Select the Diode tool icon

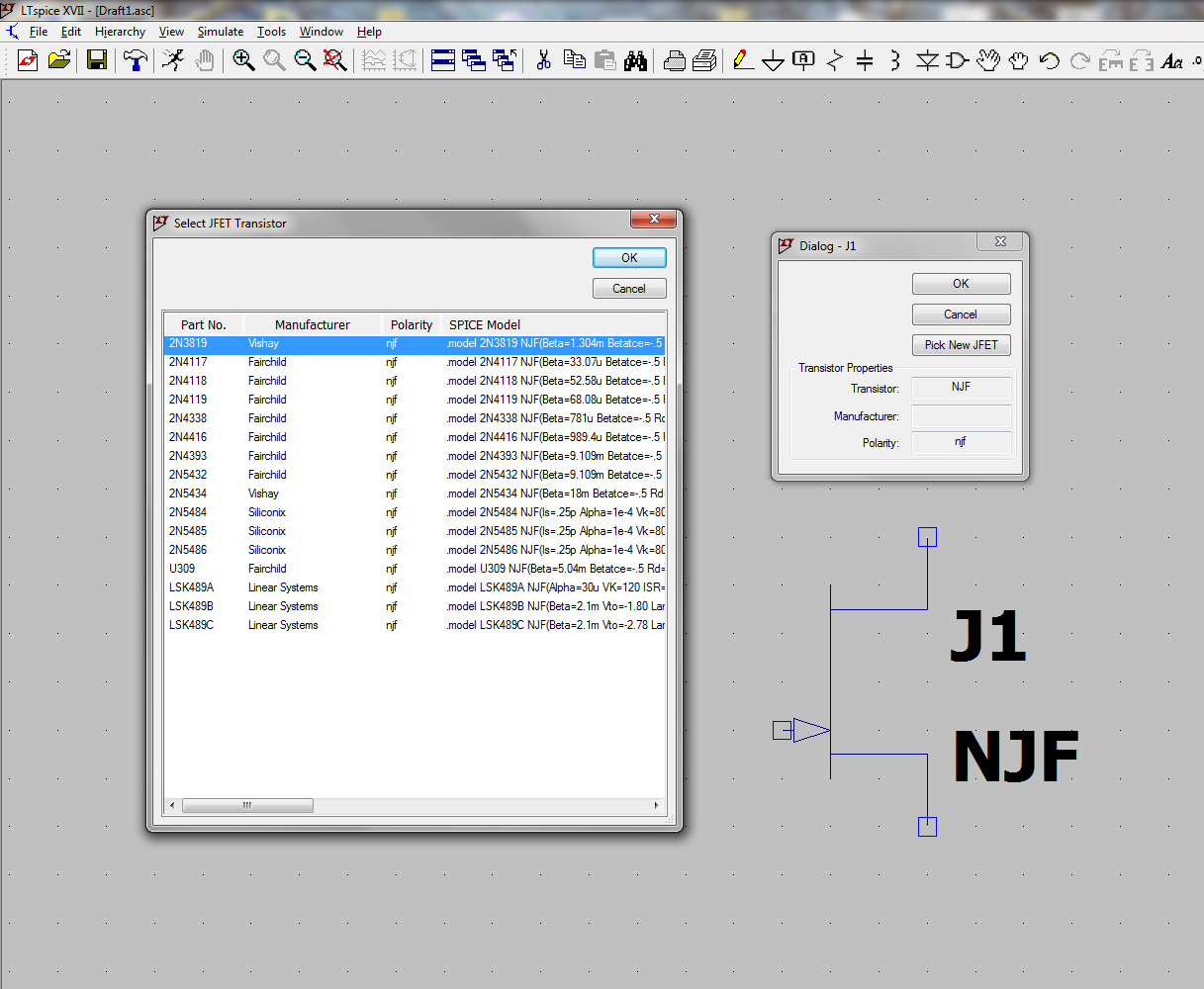[x=926, y=60]
